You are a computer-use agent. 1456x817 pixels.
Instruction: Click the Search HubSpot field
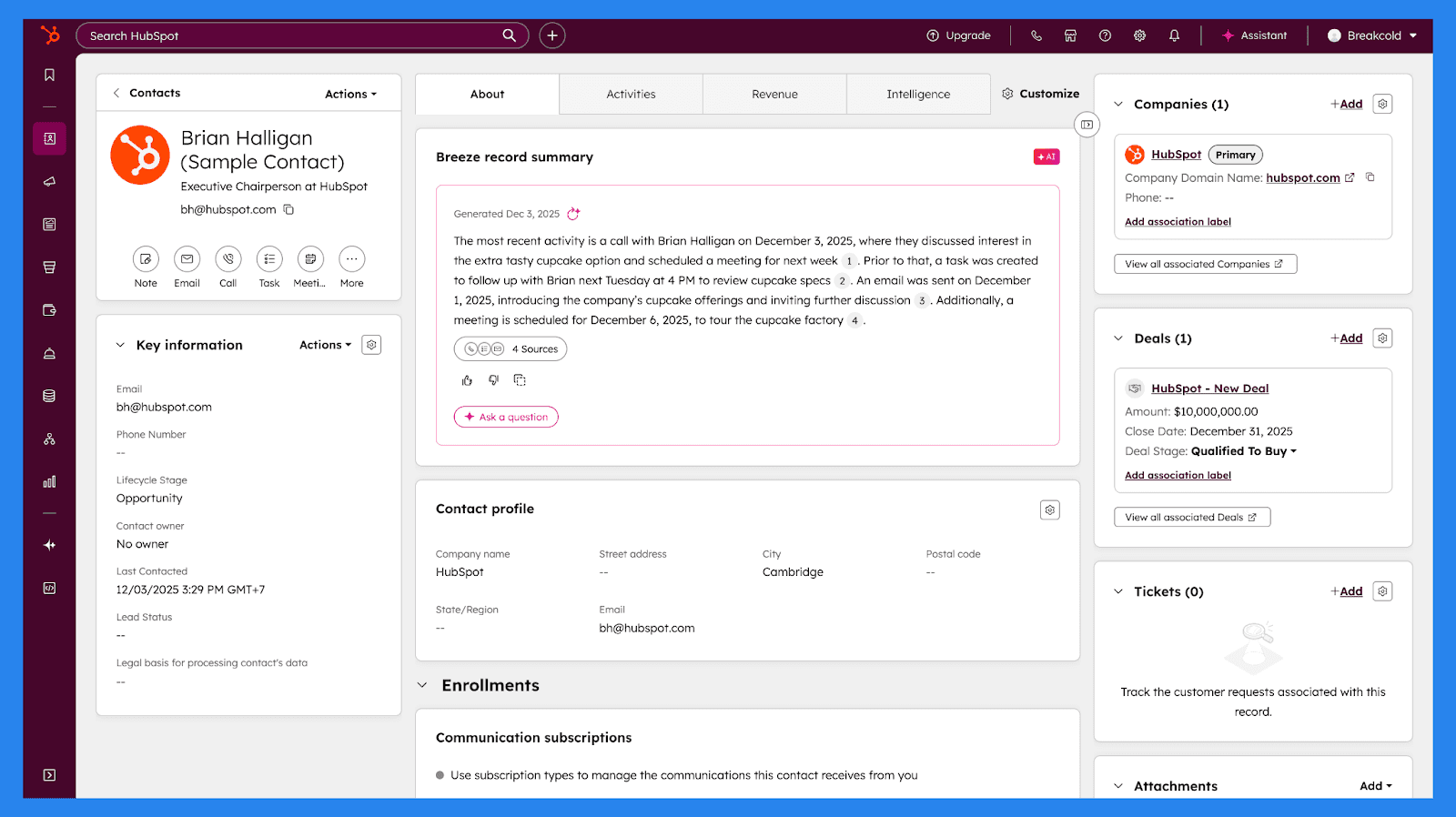(x=302, y=35)
